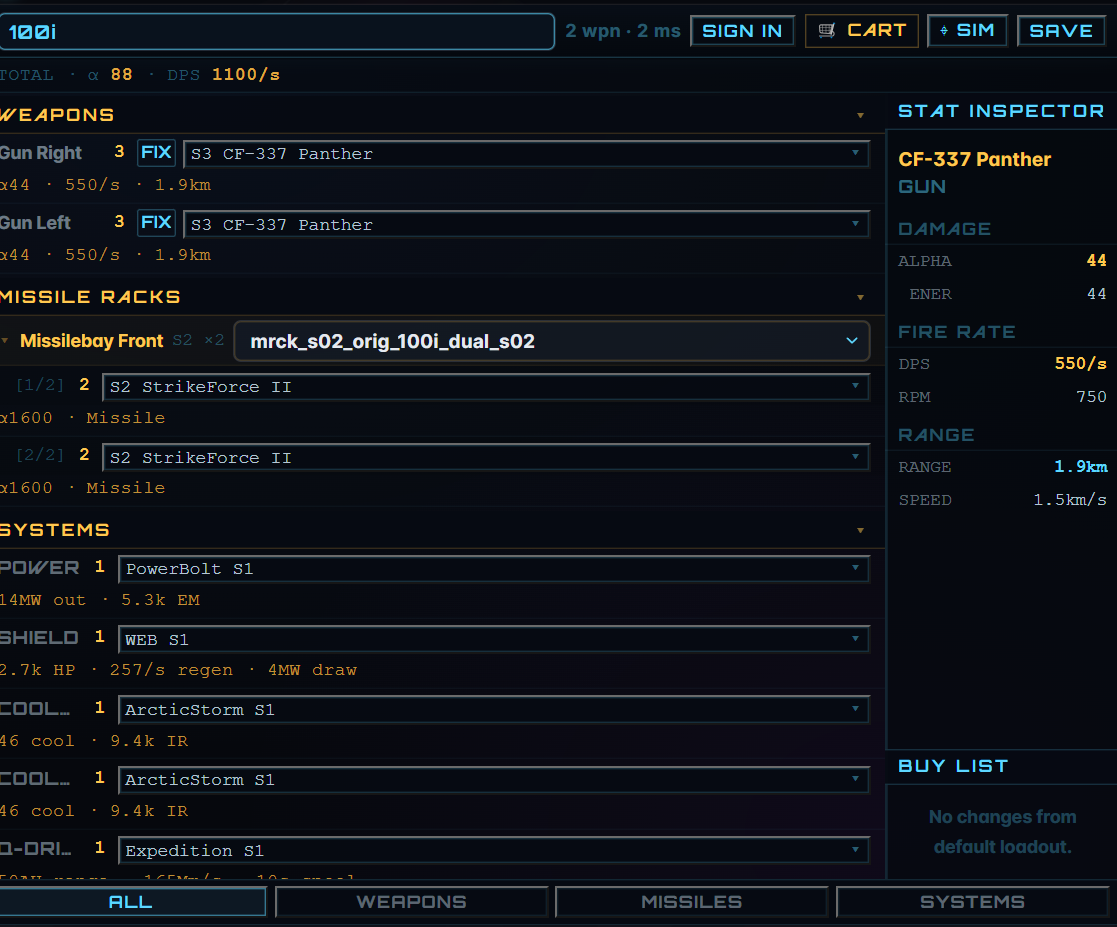The height and width of the screenshot is (927, 1117).
Task: Open the PowerBolt S1 power plant dropdown
Action: [x=494, y=569]
